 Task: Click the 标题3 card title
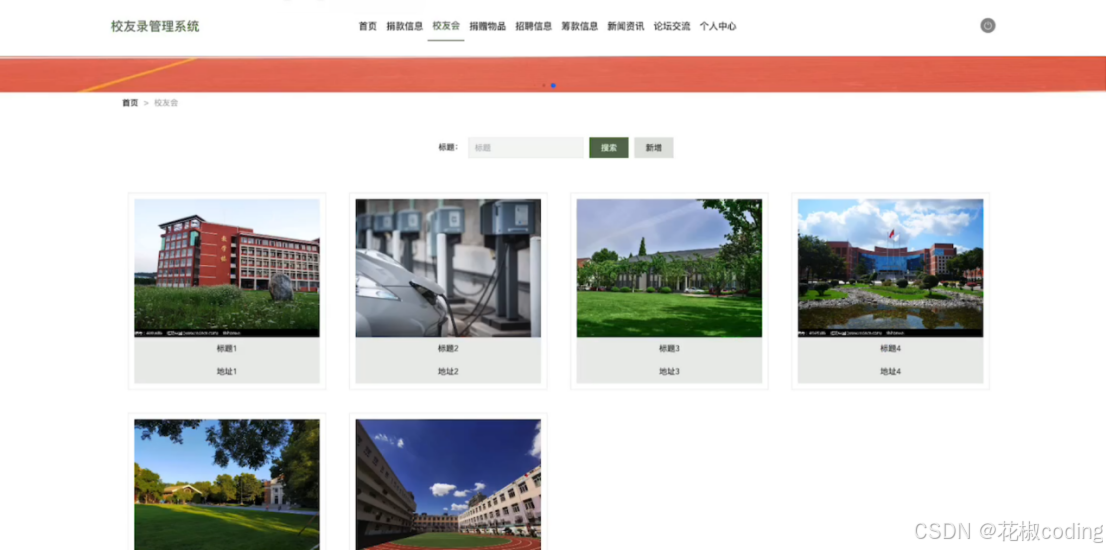tap(669, 348)
